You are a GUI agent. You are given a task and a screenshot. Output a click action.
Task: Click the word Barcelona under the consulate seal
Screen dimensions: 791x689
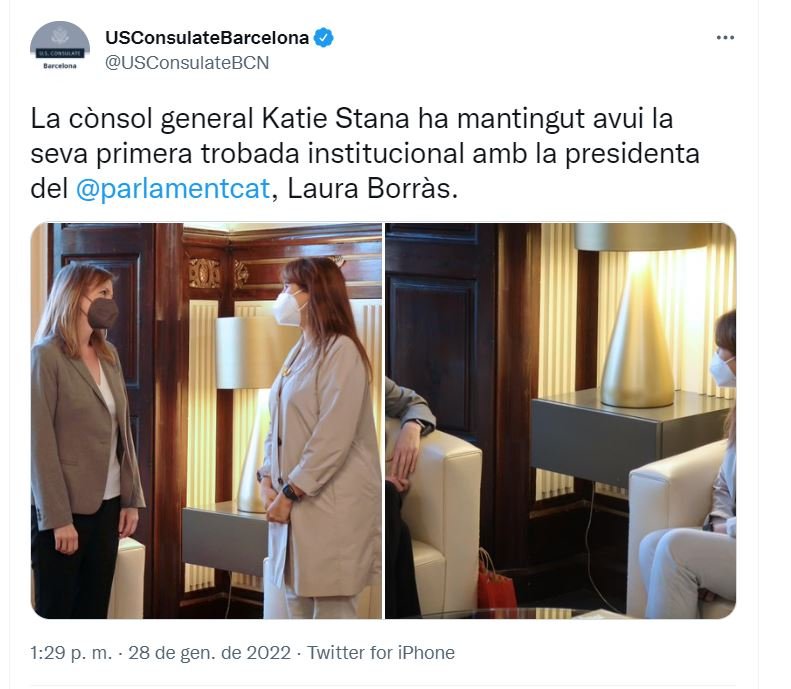(x=60, y=66)
